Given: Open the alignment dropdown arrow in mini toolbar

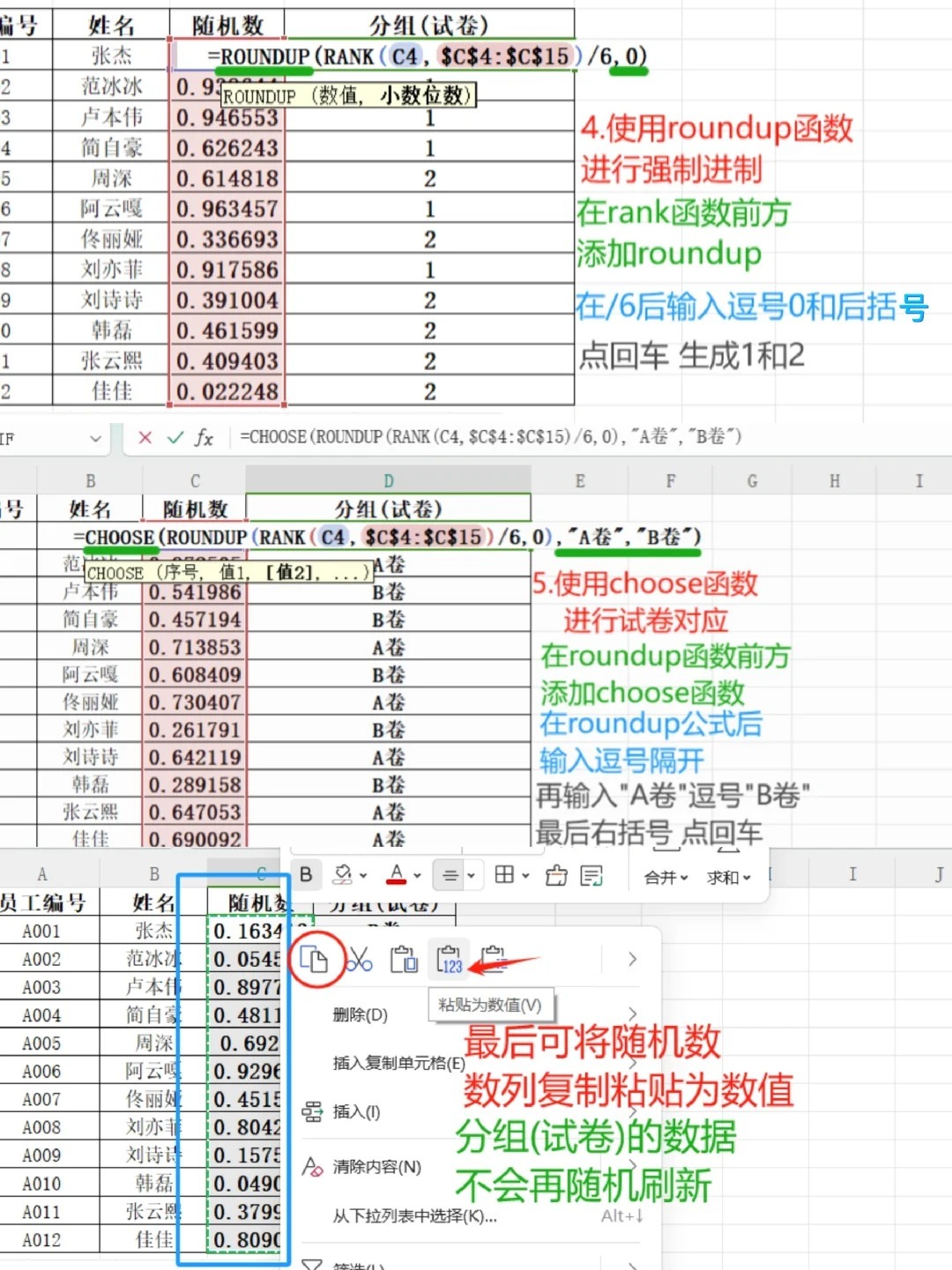Looking at the screenshot, I should tap(471, 876).
